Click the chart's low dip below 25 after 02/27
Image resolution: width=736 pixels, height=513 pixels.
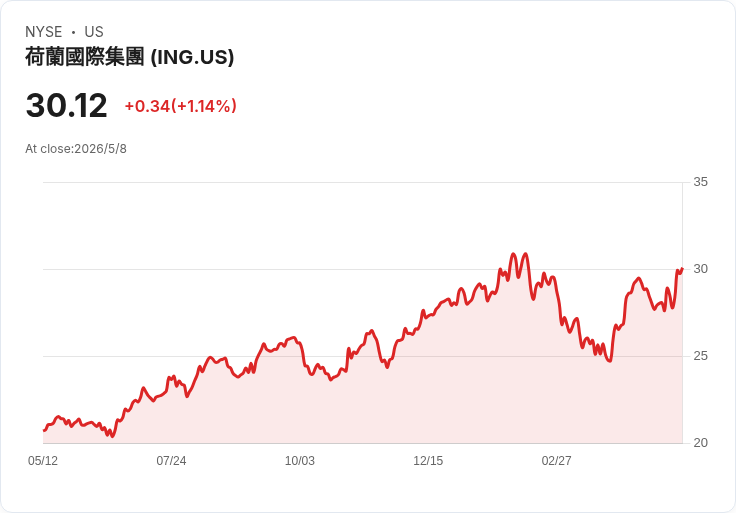pos(609,360)
